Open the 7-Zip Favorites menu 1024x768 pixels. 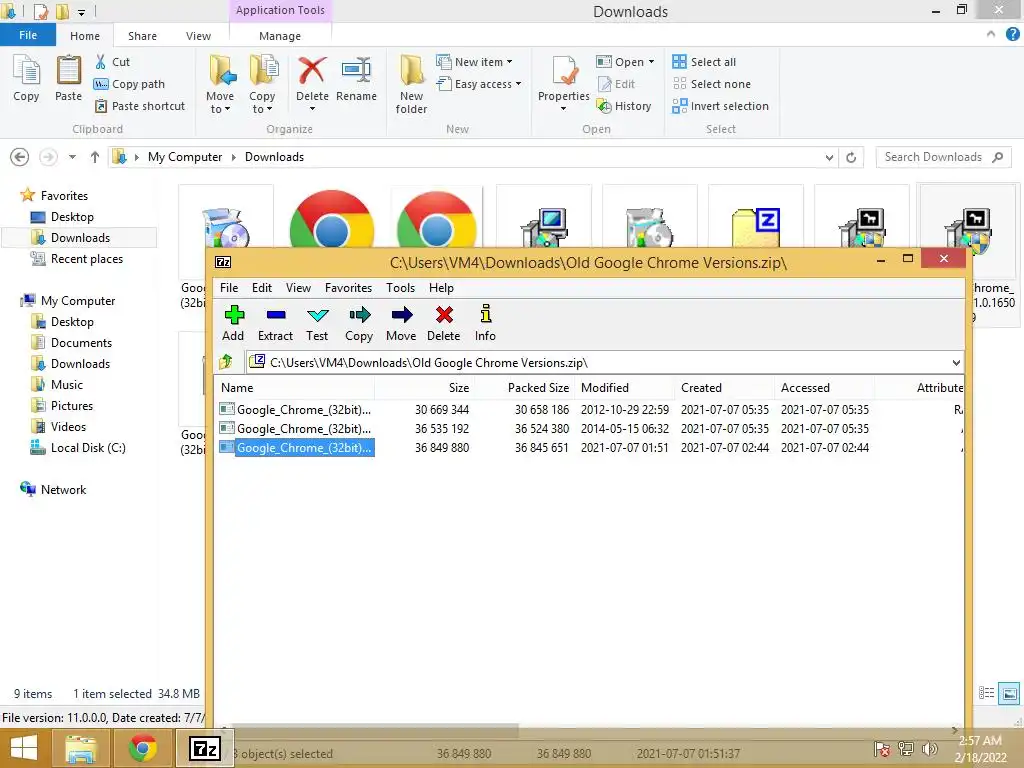click(x=349, y=288)
